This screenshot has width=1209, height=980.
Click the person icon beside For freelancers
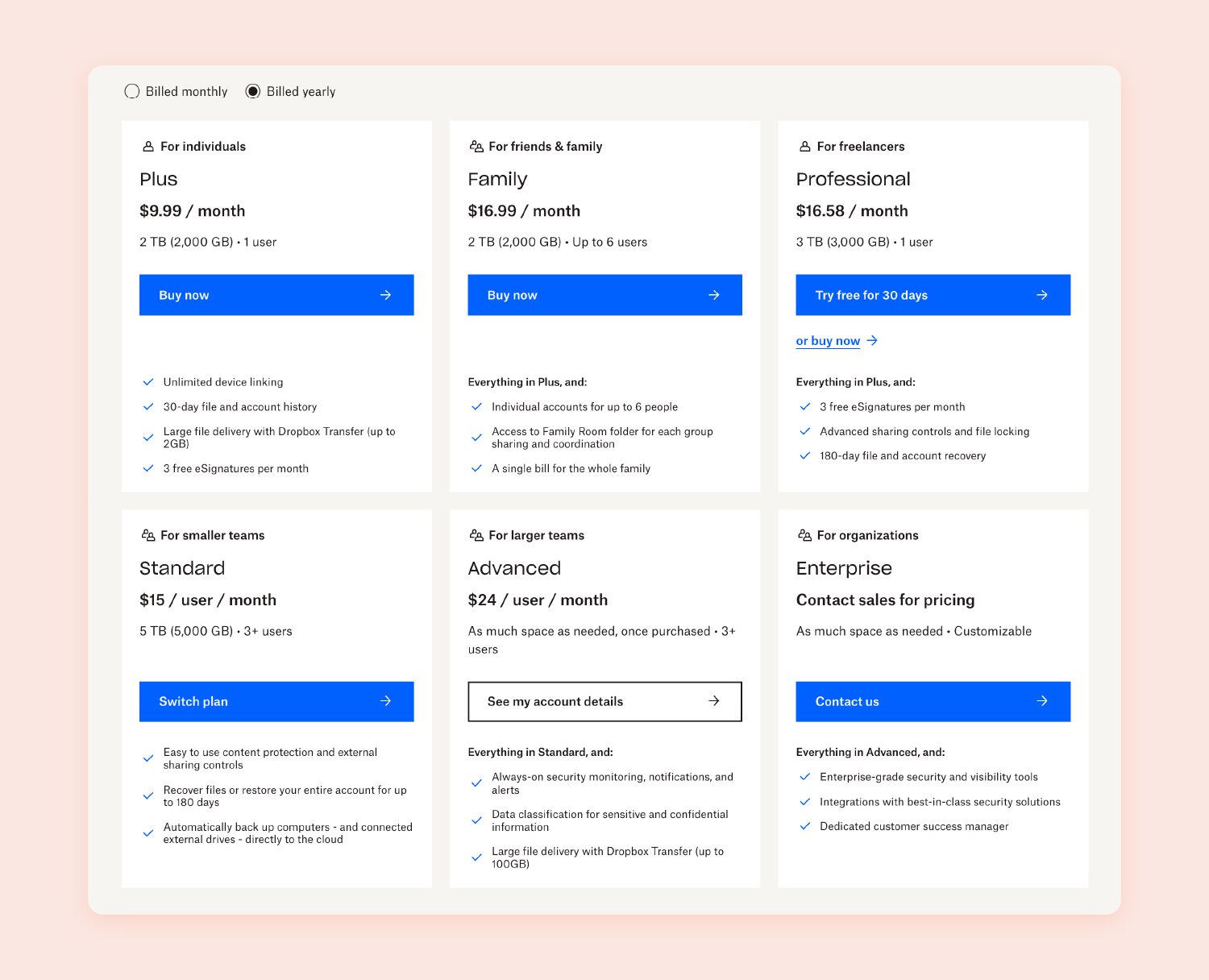(804, 146)
